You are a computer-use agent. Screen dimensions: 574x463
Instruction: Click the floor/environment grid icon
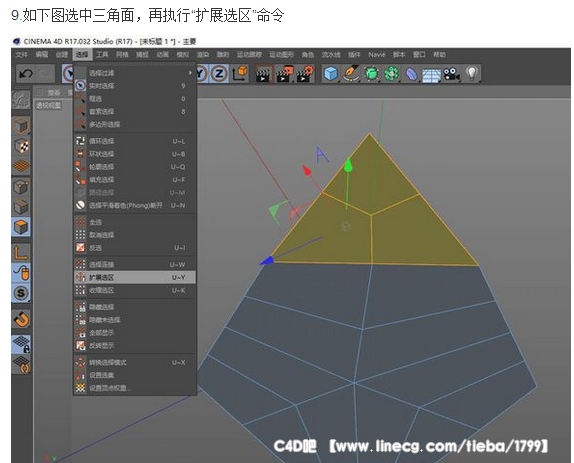[x=431, y=74]
